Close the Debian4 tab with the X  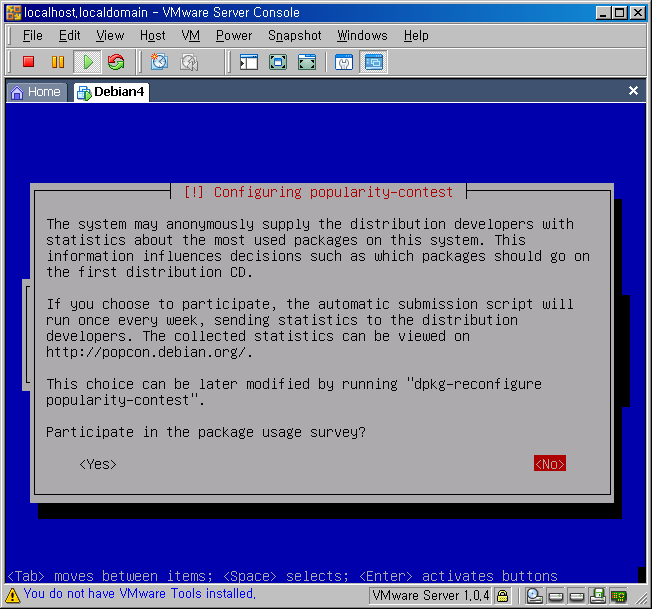[633, 91]
